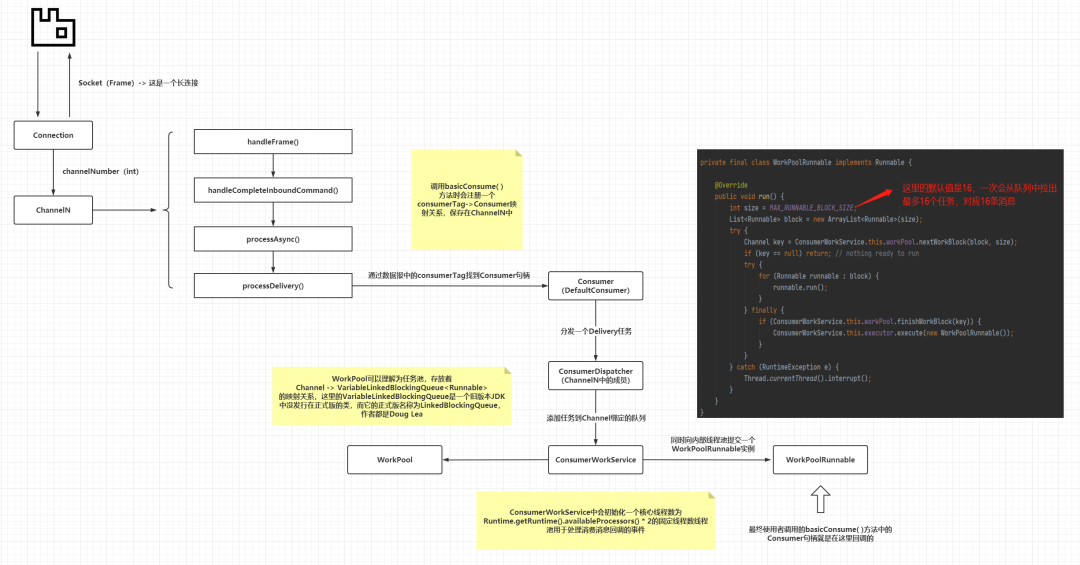Click the handleCompleteInboundCommand() node
This screenshot has width=1080, height=565.
point(273,190)
